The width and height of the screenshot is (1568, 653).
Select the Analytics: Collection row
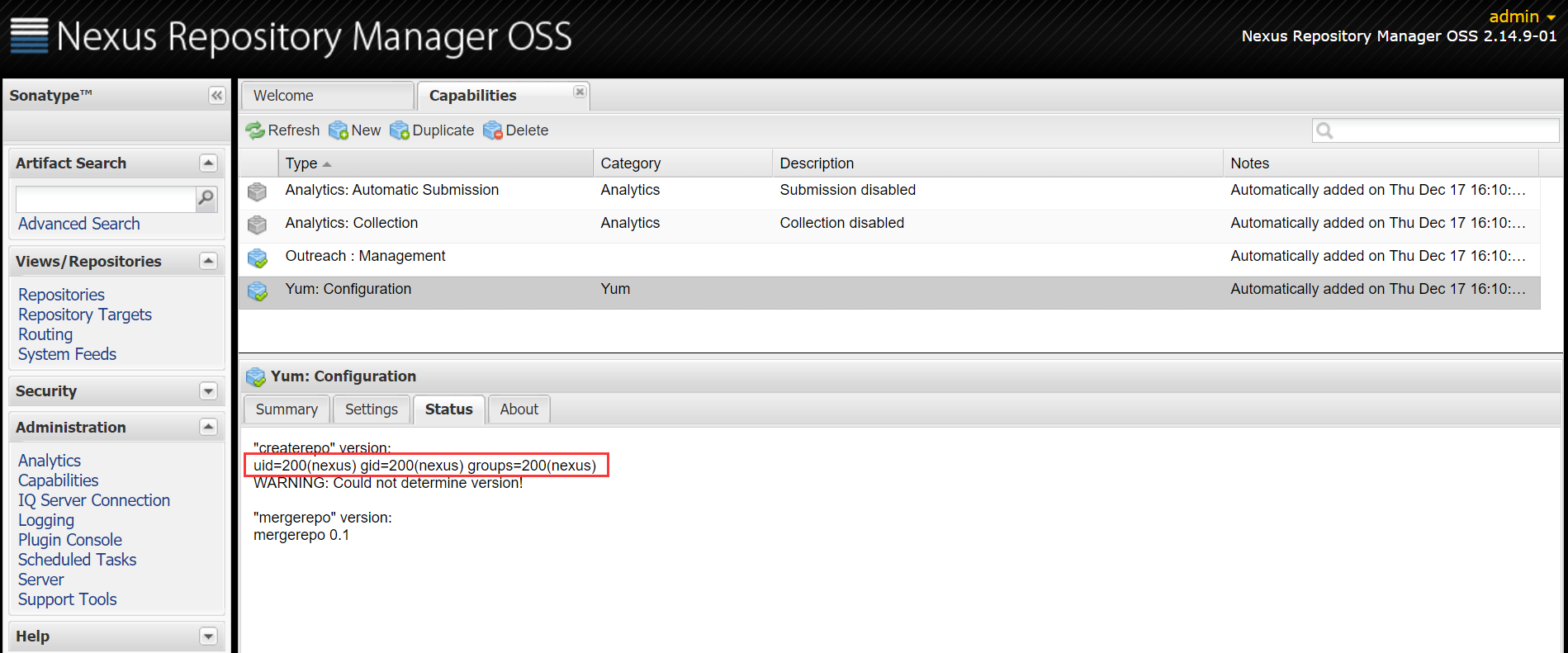point(889,226)
